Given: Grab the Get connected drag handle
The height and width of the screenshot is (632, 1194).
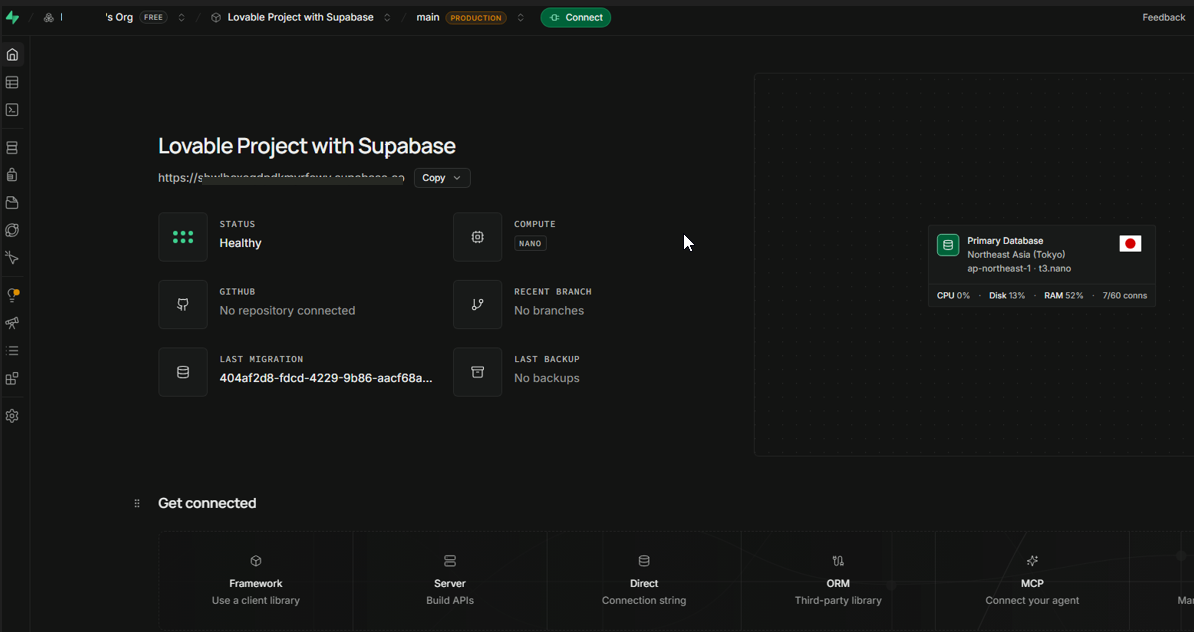Looking at the screenshot, I should 137,503.
